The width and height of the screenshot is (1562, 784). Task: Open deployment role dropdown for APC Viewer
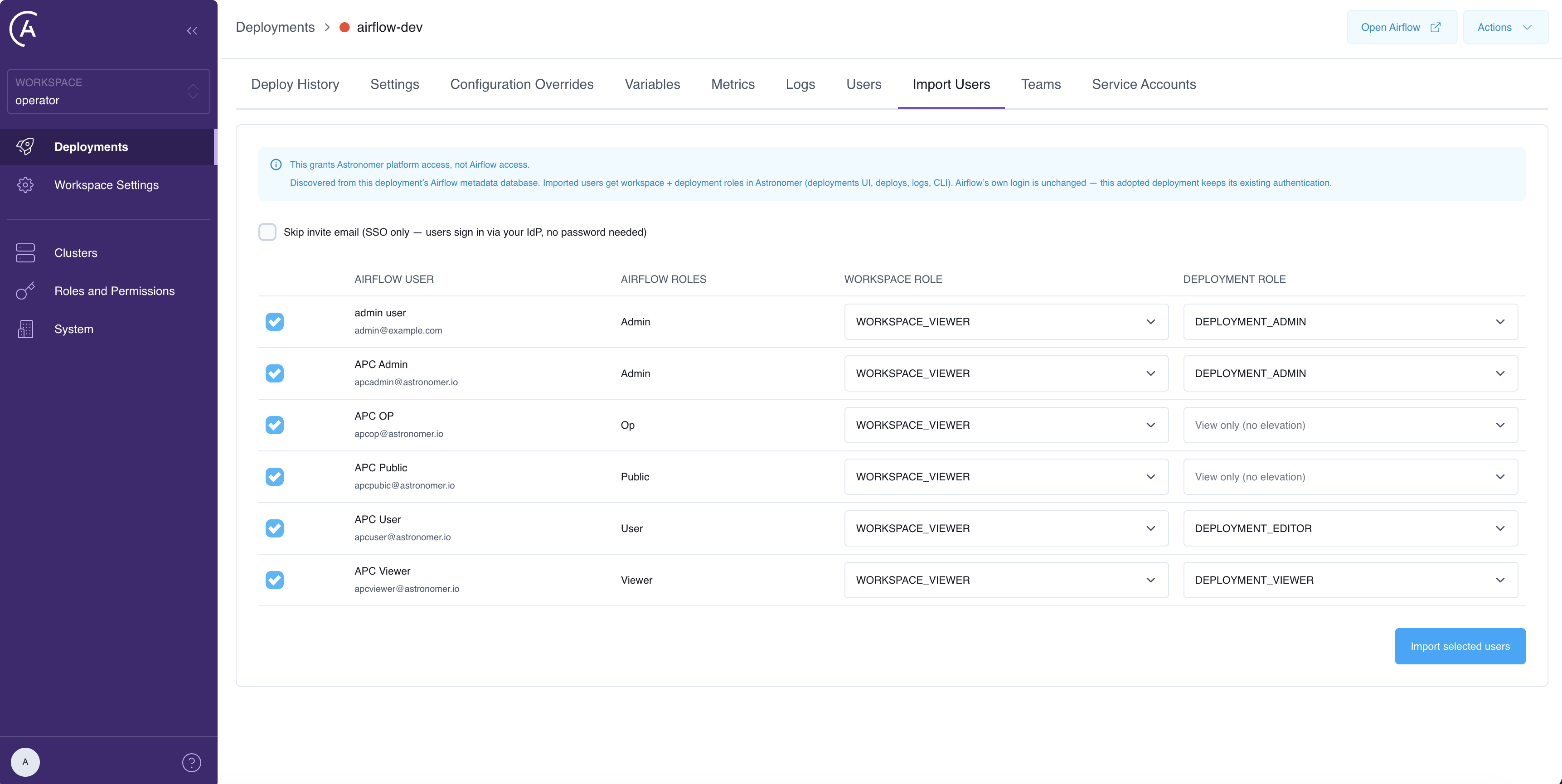coord(1350,580)
